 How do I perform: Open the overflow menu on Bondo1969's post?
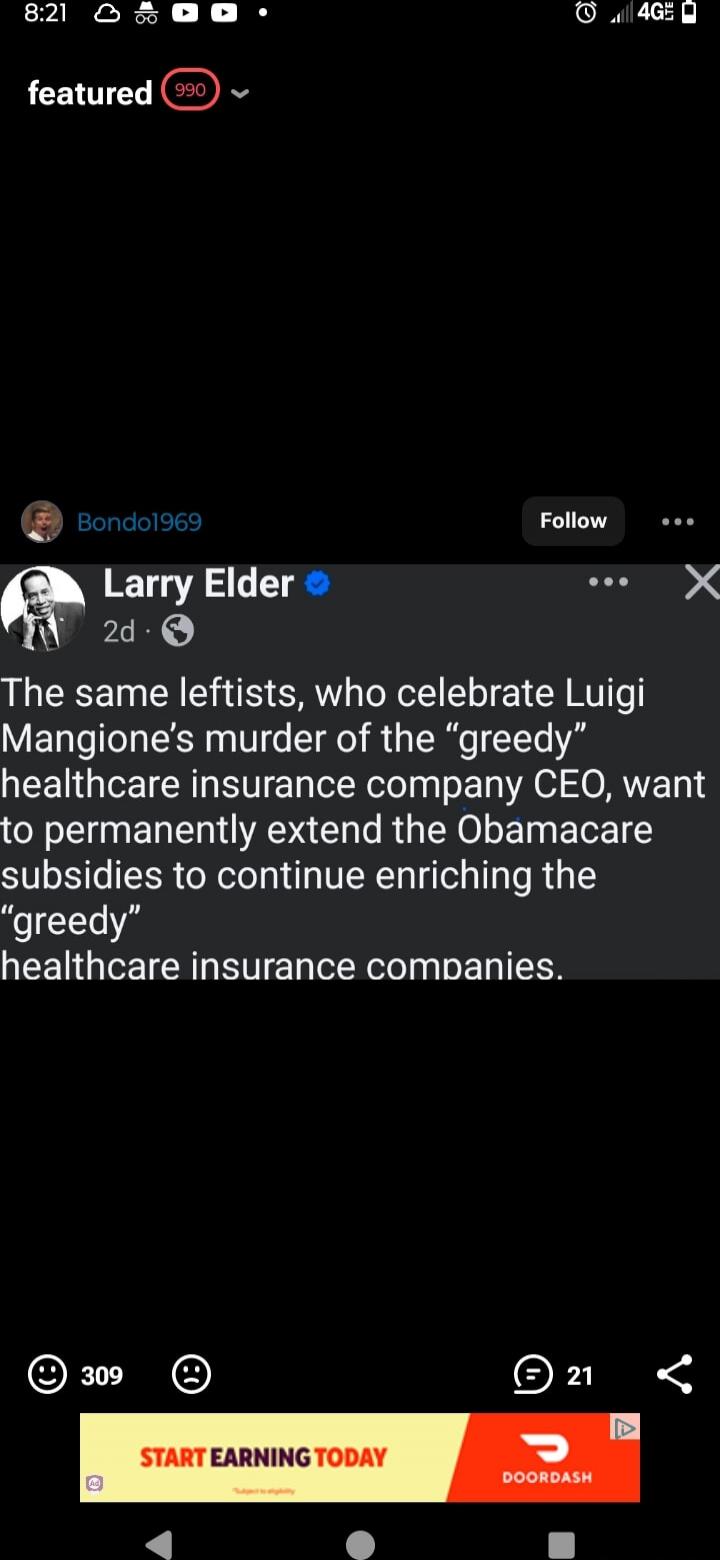point(677,520)
